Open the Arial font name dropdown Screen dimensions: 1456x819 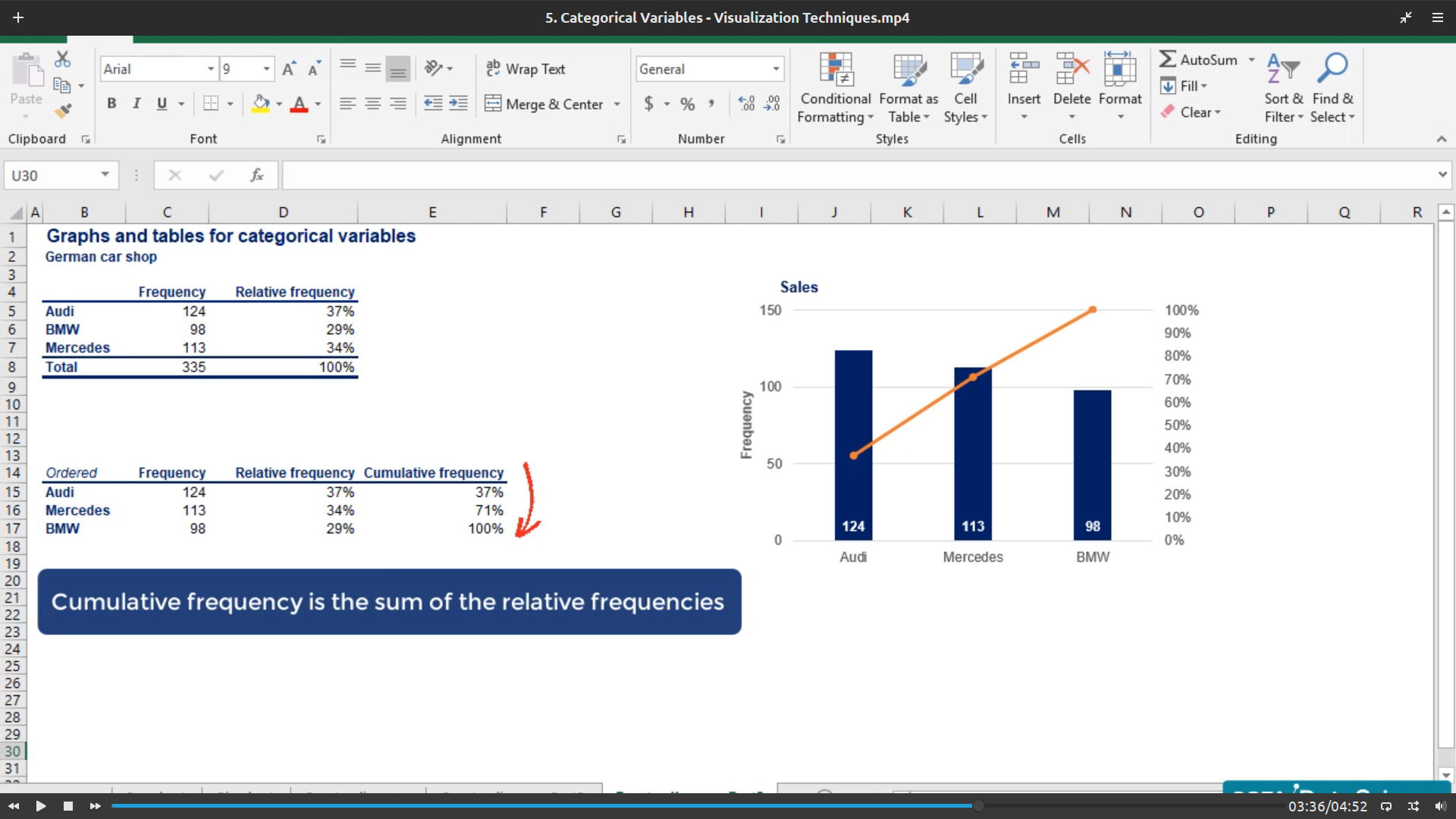[x=211, y=69]
